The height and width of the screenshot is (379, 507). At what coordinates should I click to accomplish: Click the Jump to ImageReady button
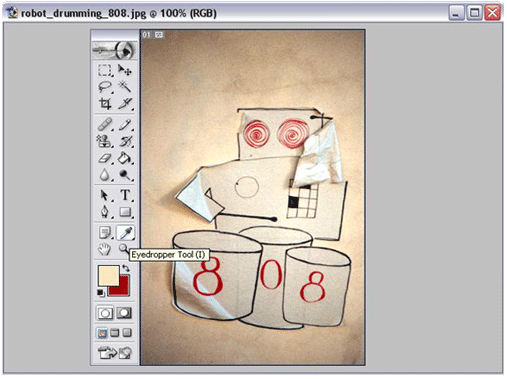point(115,353)
